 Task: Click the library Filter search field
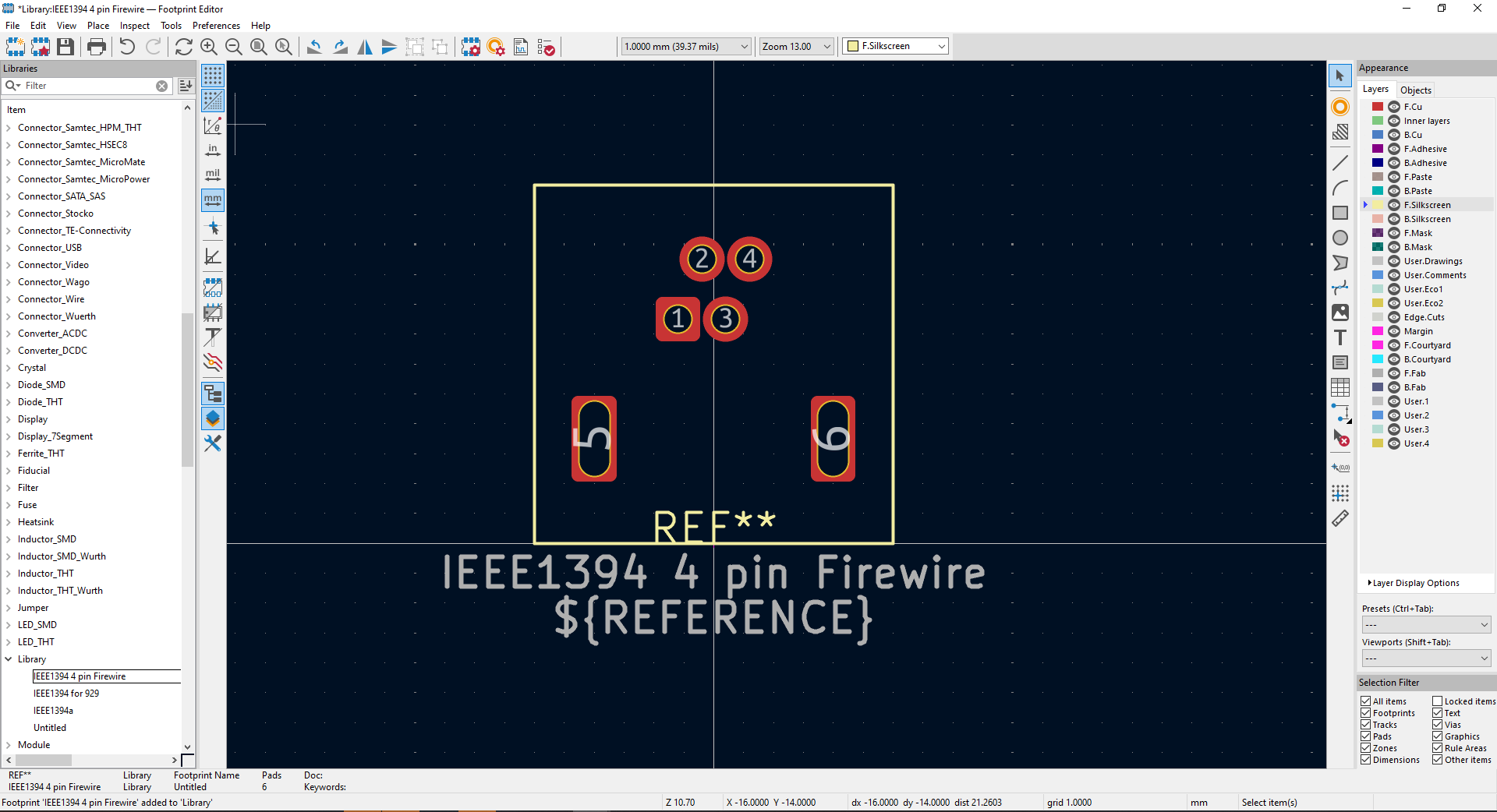pos(87,86)
